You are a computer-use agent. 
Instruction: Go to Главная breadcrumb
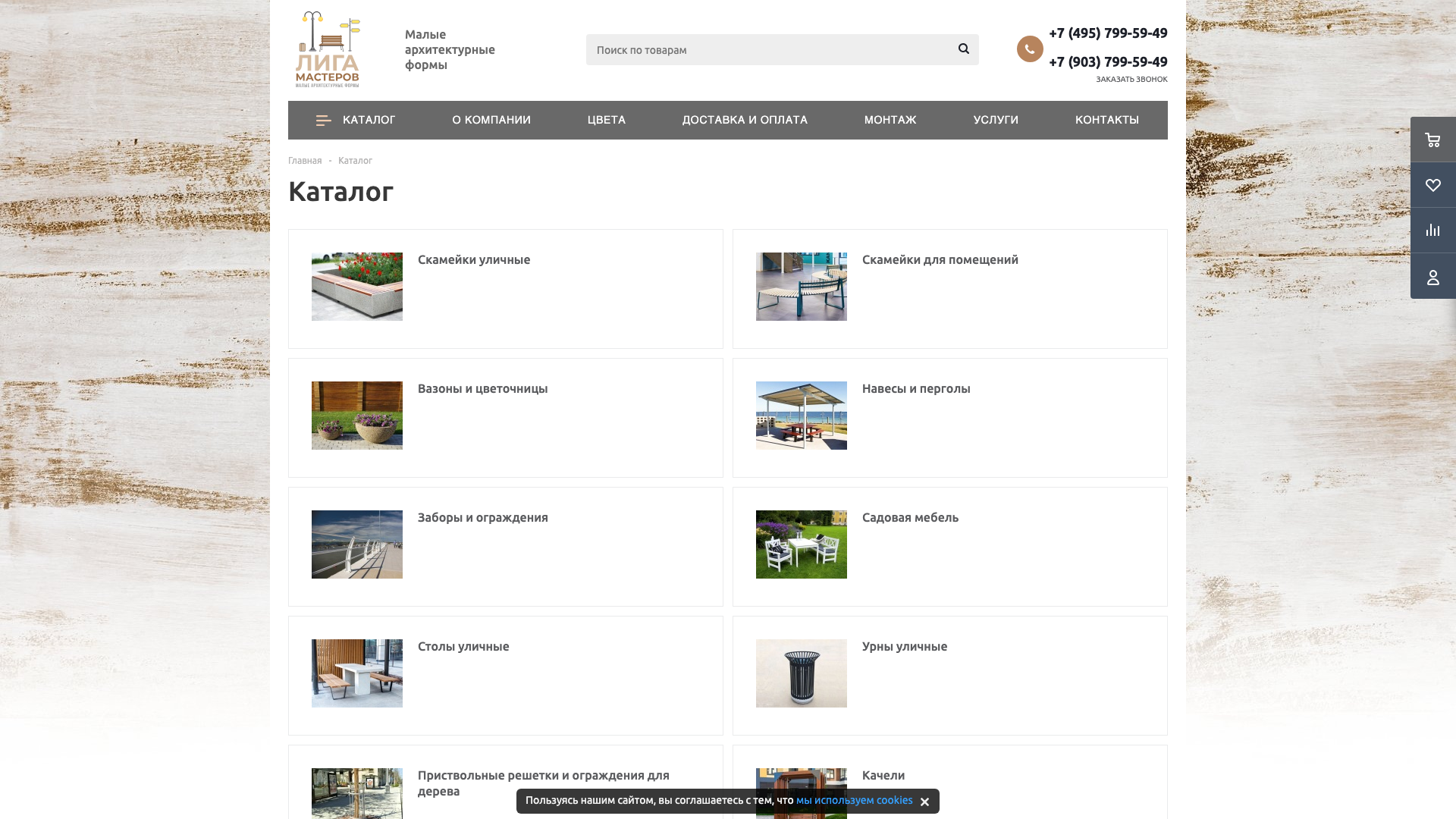pos(305,161)
